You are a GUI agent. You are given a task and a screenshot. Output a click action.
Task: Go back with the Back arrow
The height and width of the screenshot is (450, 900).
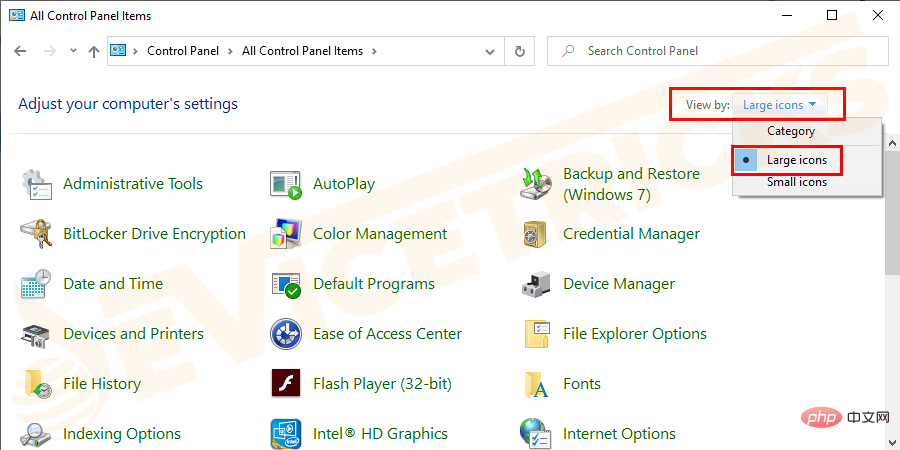20,51
